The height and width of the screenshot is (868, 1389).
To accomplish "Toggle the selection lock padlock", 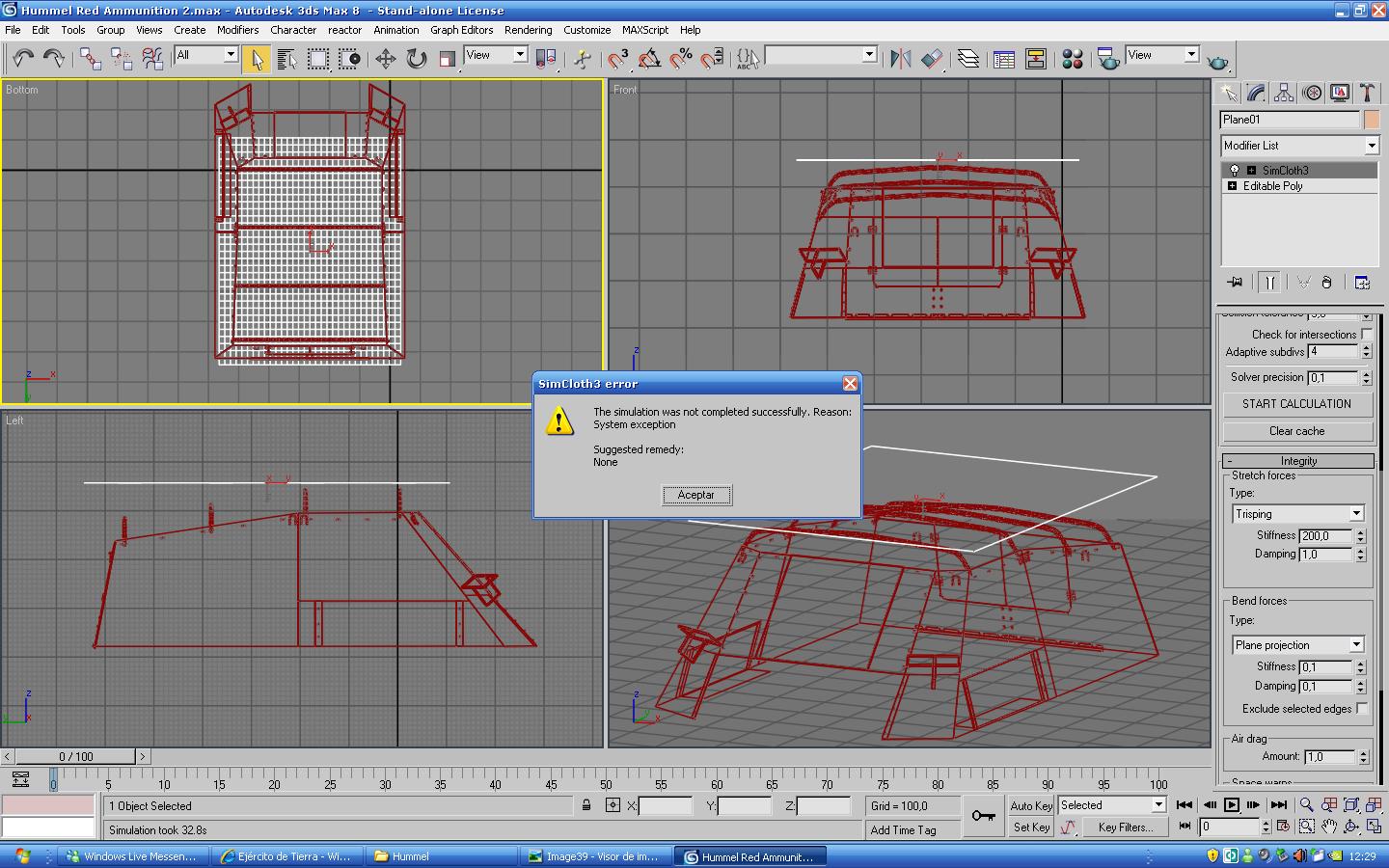I will (x=586, y=805).
